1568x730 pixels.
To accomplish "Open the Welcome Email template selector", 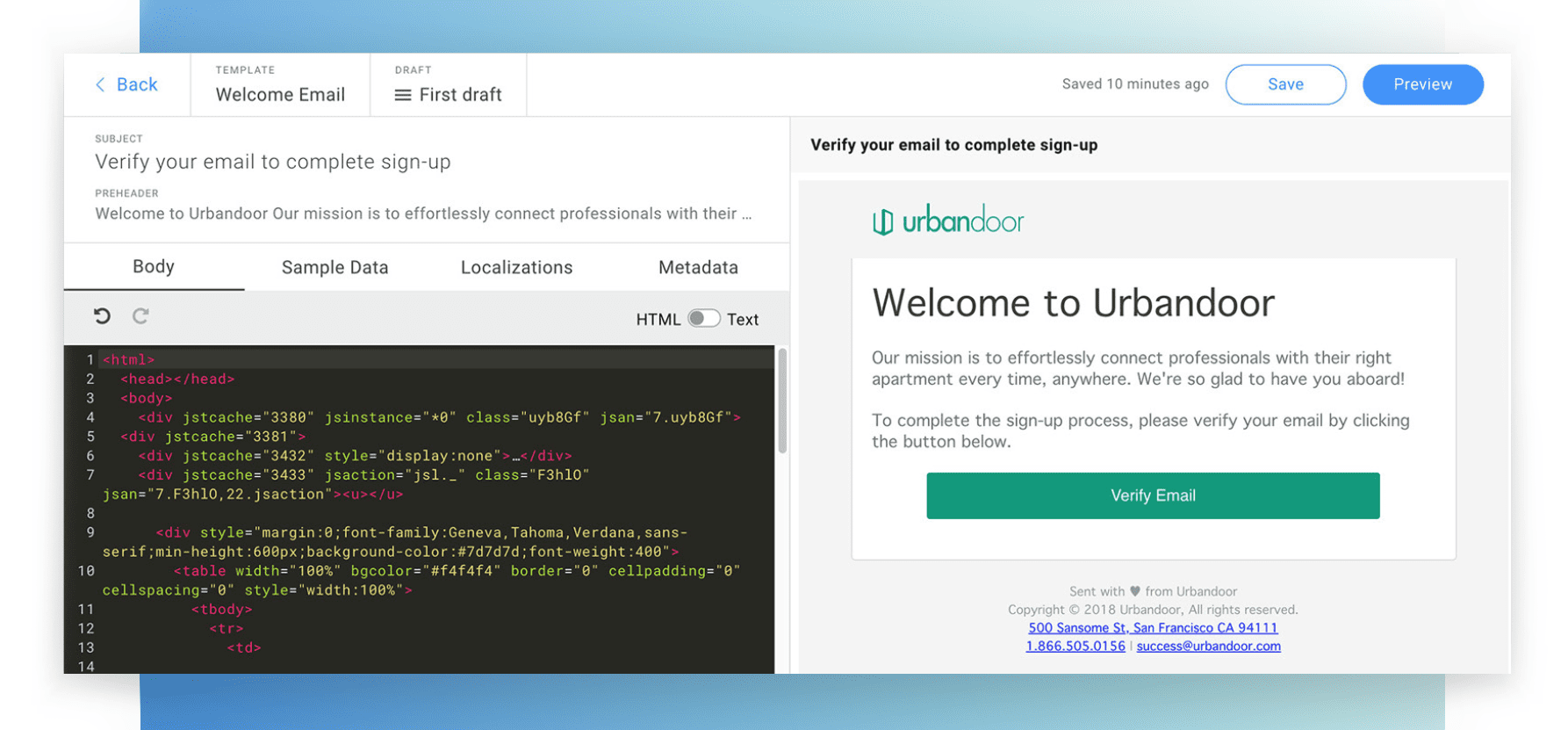I will pos(280,94).
